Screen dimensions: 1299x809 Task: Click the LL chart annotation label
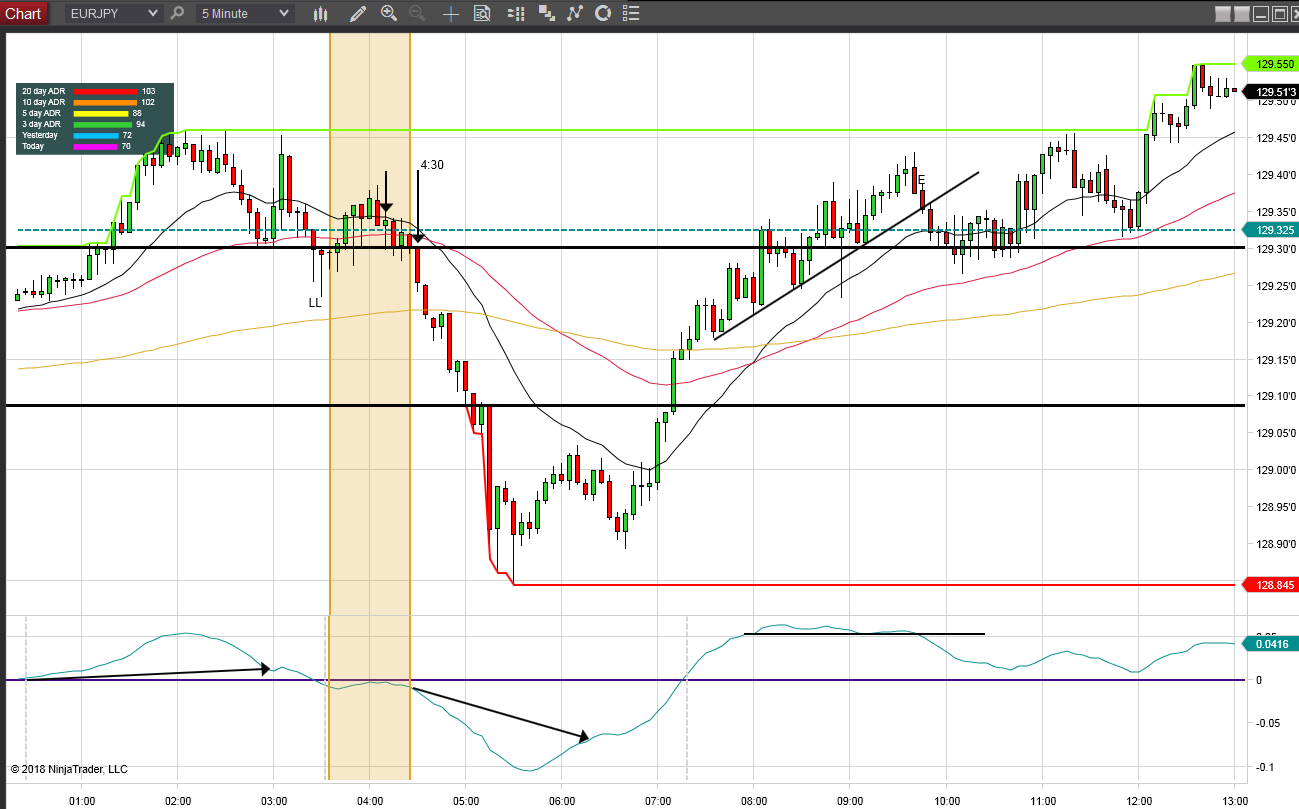(315, 302)
